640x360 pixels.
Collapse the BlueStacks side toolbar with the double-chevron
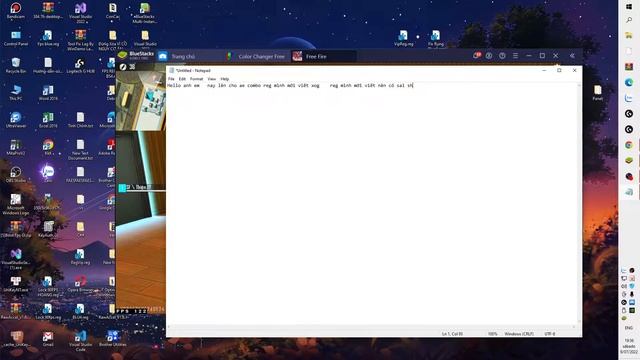pos(572,56)
